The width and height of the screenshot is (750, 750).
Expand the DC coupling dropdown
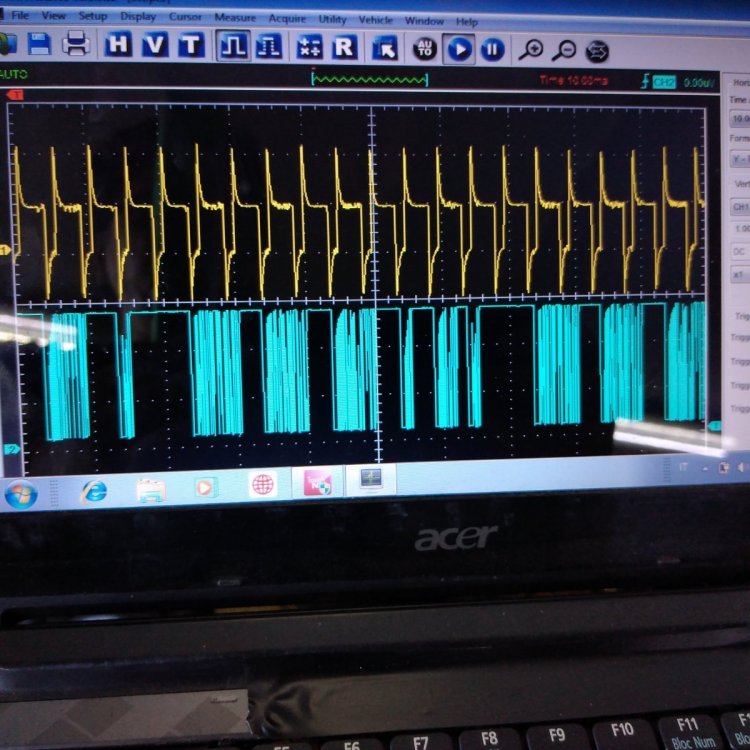click(x=740, y=251)
